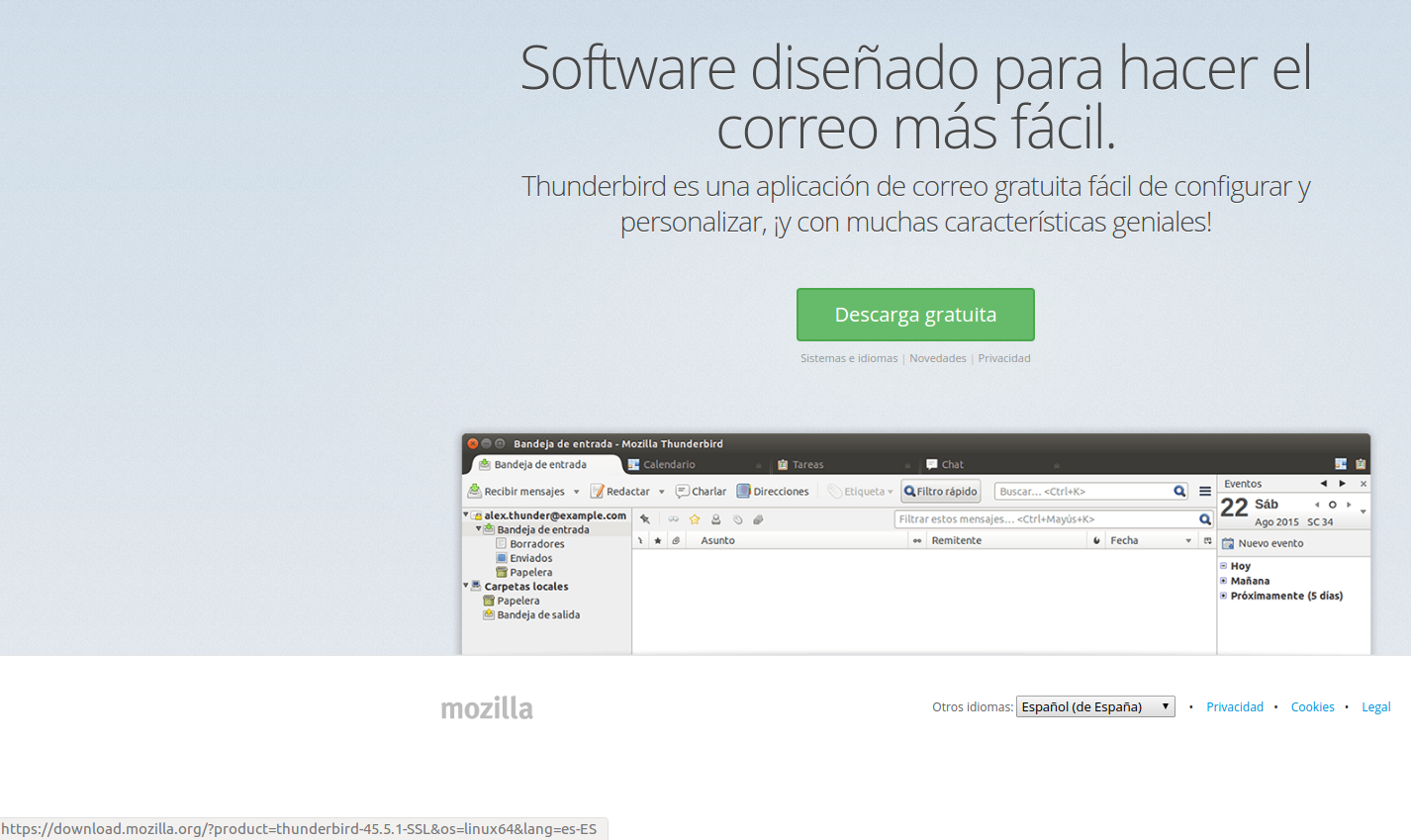Viewport: 1411px width, 840px height.
Task: Switch to the Tareas tab in Thunderbird
Action: click(843, 464)
